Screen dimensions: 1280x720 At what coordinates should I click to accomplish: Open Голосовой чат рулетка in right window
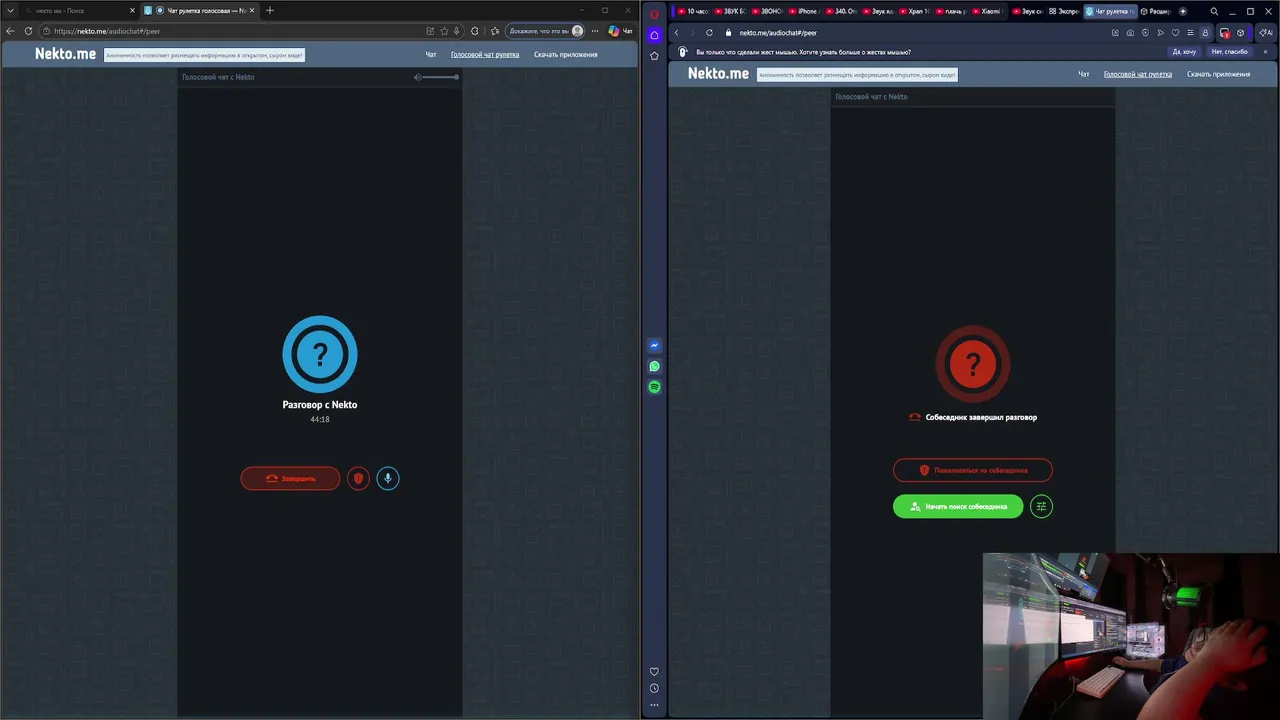1138,74
